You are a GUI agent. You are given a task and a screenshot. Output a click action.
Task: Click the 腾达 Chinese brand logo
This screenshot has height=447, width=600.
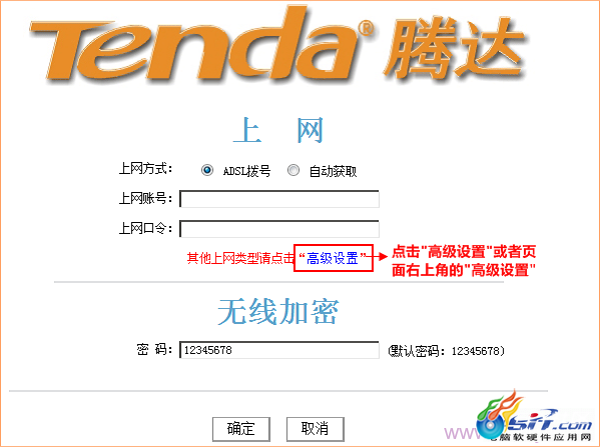tap(455, 49)
